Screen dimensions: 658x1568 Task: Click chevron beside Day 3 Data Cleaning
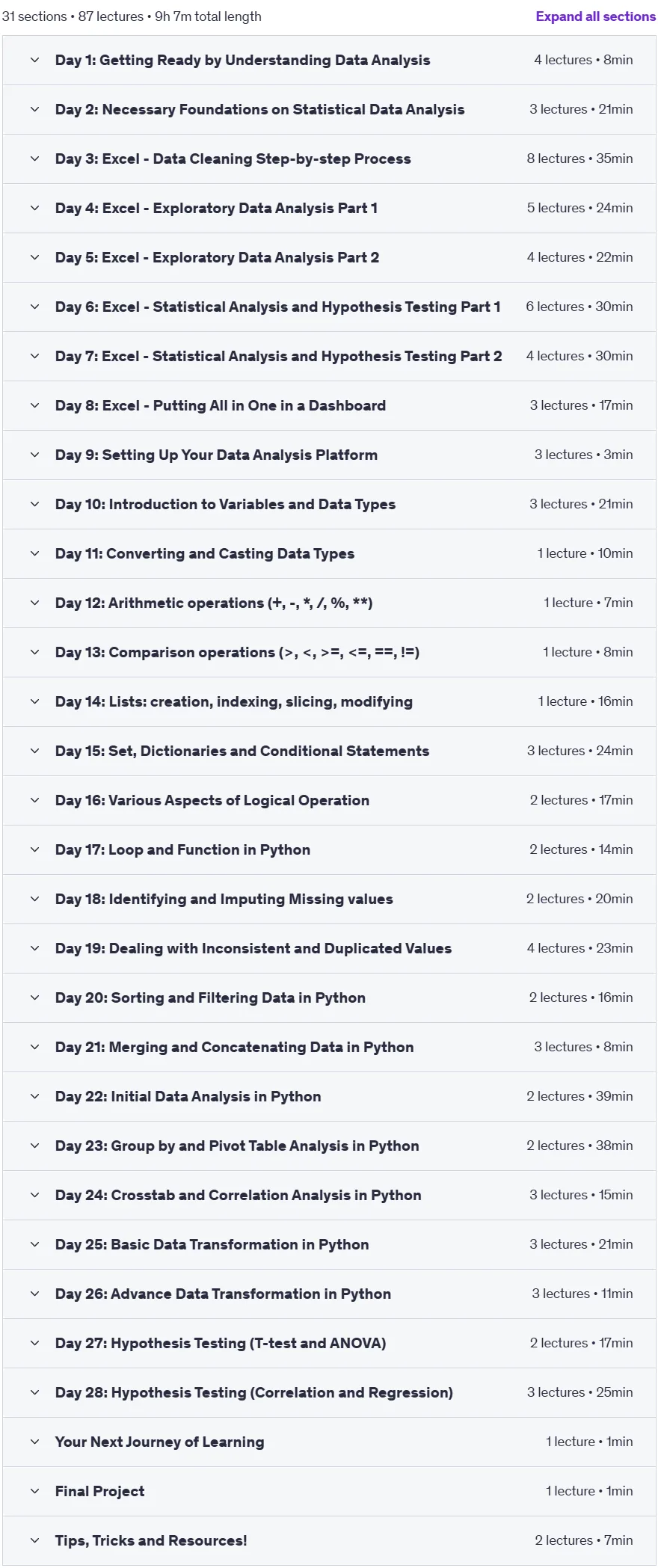click(34, 159)
